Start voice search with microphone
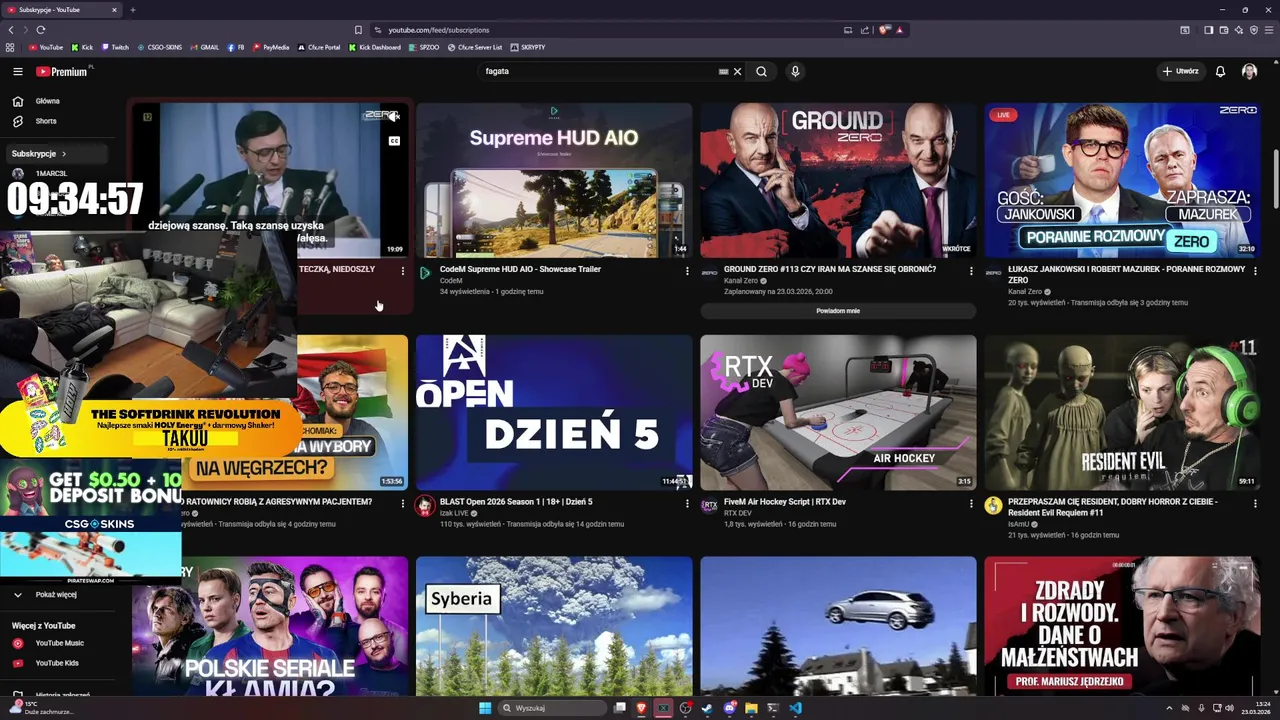 click(795, 71)
